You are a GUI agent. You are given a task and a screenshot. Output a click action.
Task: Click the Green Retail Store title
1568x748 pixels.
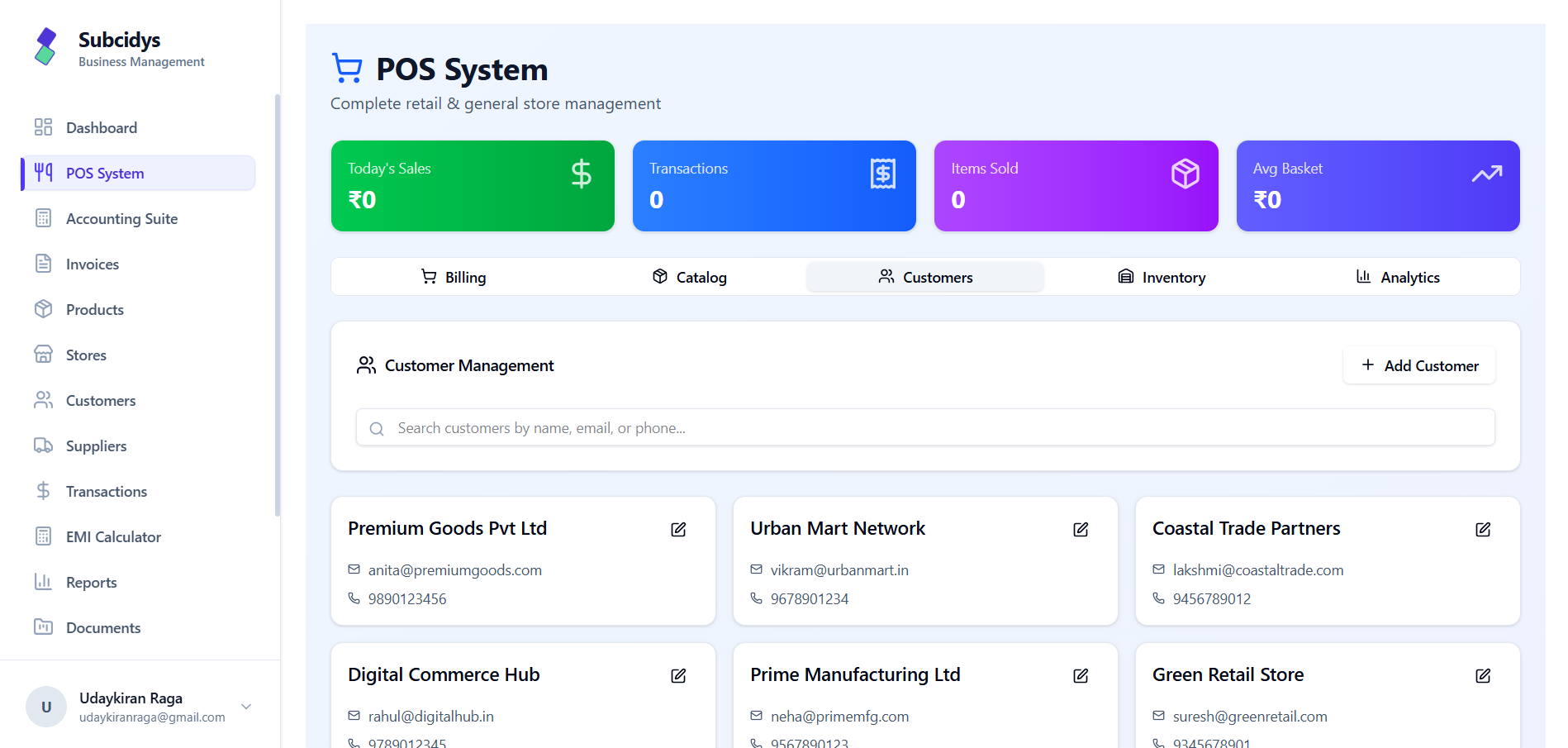click(1228, 674)
